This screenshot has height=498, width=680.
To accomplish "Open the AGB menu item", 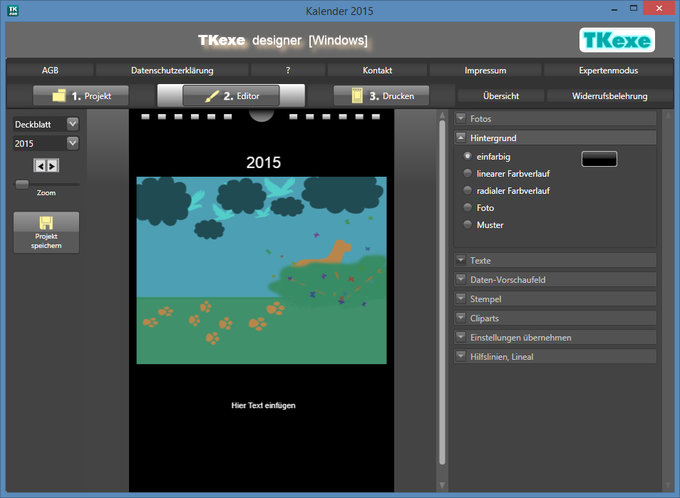I will coord(50,70).
